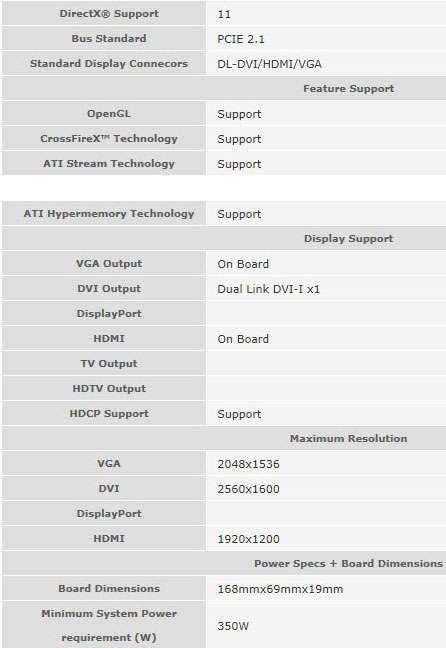Select the 2560x1600 DVI resolution value
The height and width of the screenshot is (648, 446).
click(248, 489)
